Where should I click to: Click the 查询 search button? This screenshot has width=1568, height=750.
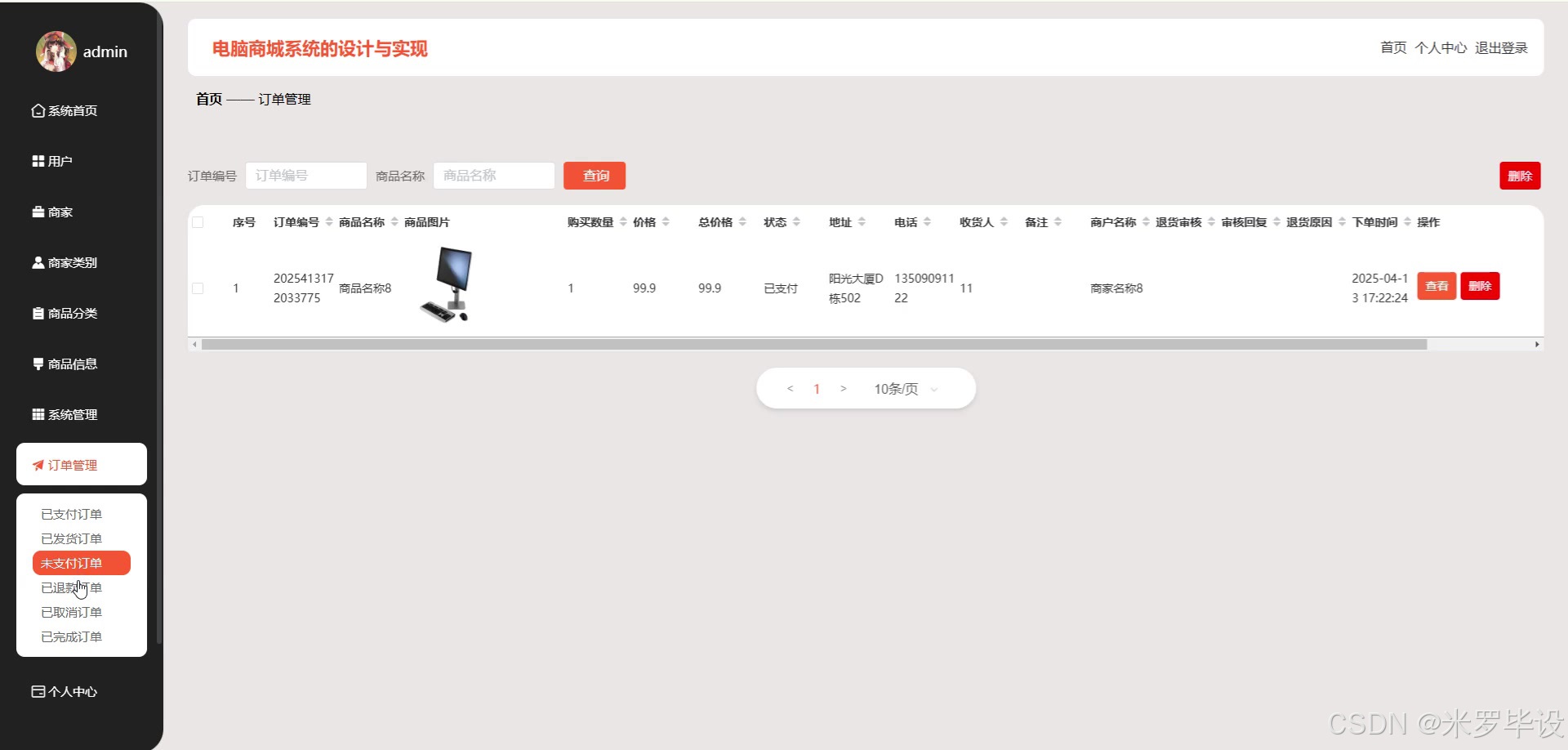(594, 175)
